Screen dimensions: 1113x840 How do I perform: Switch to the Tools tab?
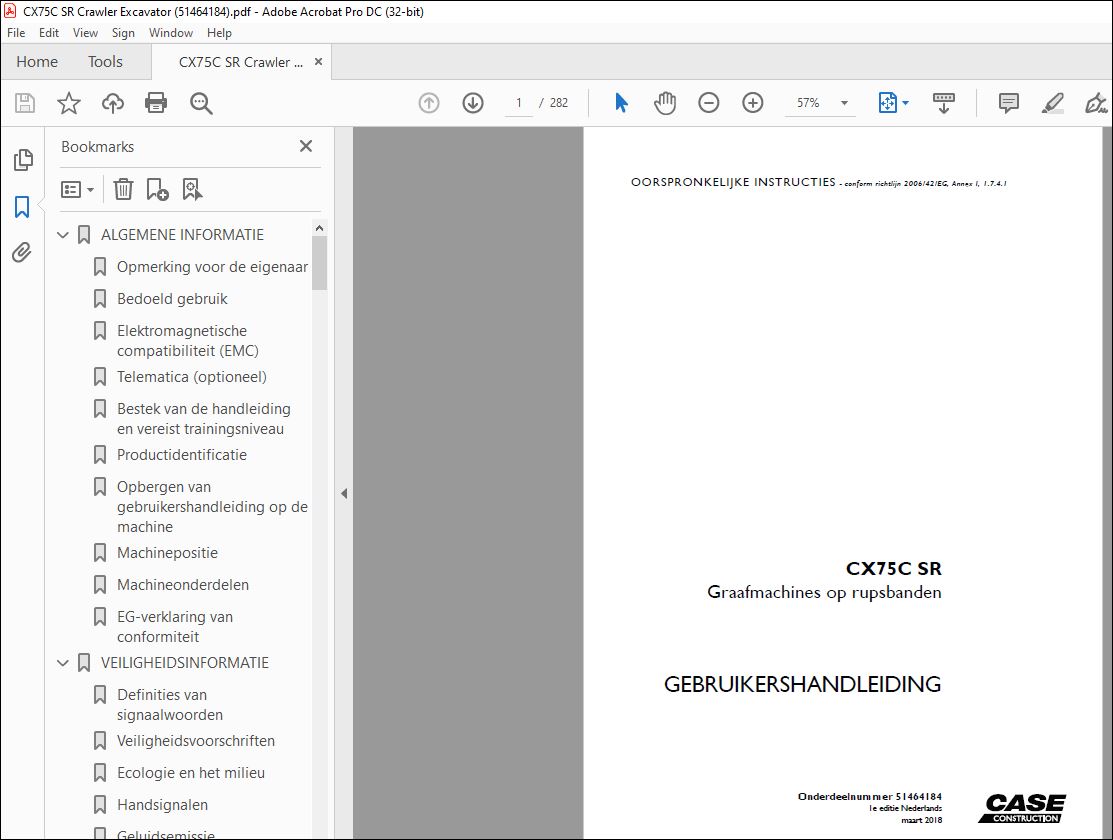[105, 62]
